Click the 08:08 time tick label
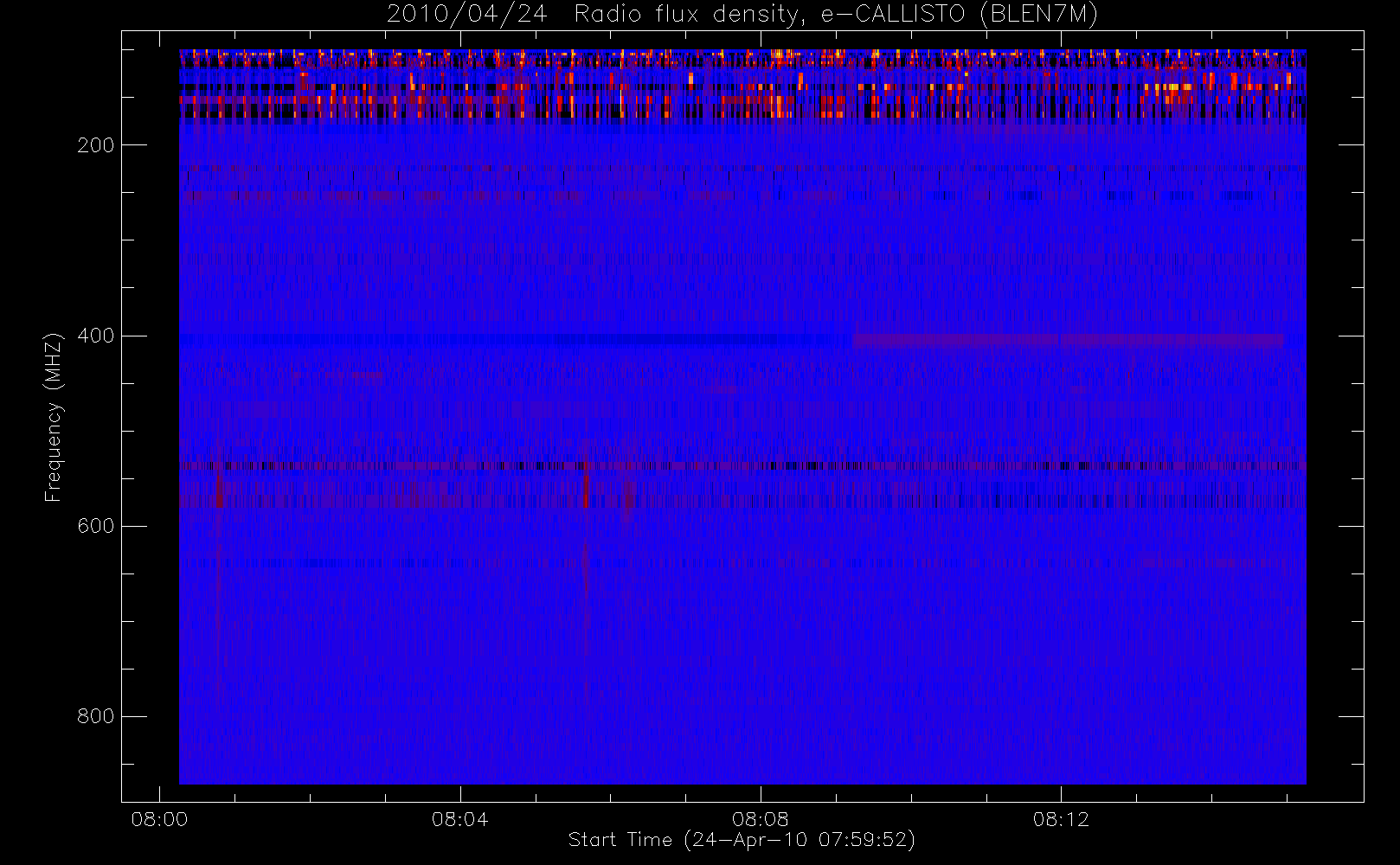Image resolution: width=1400 pixels, height=865 pixels. [x=760, y=819]
